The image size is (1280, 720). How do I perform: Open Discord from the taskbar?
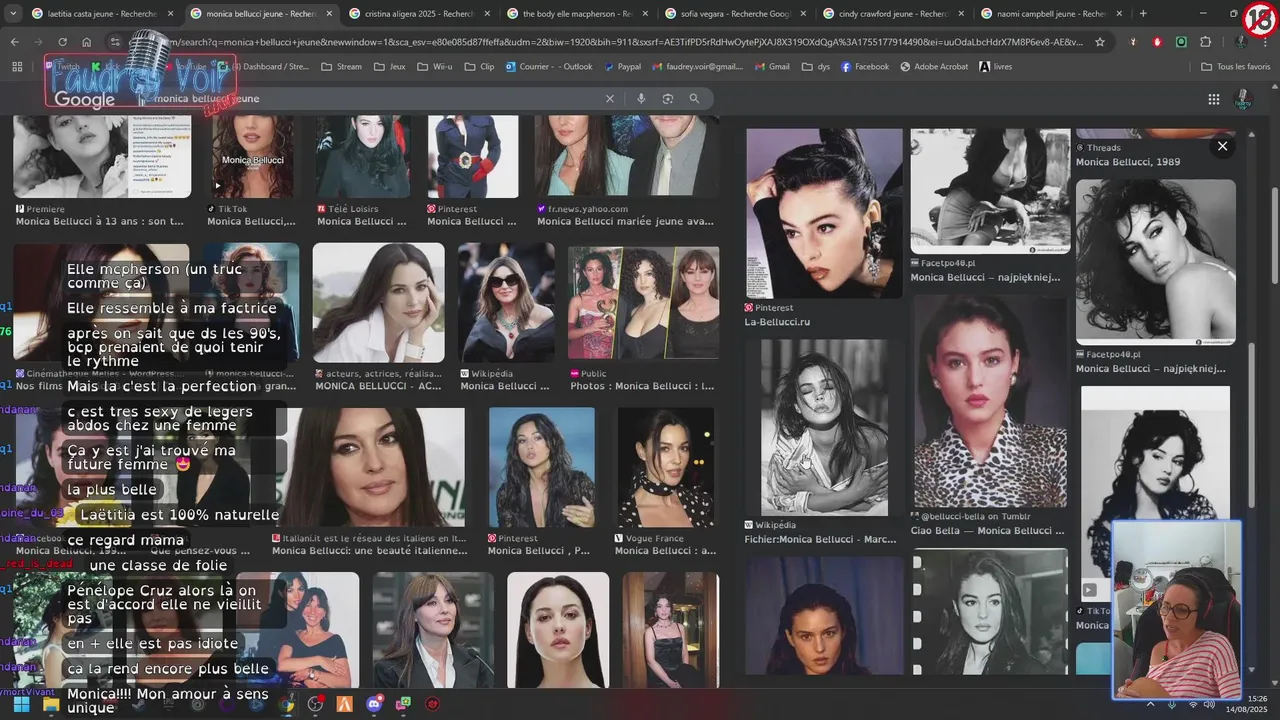(x=375, y=704)
